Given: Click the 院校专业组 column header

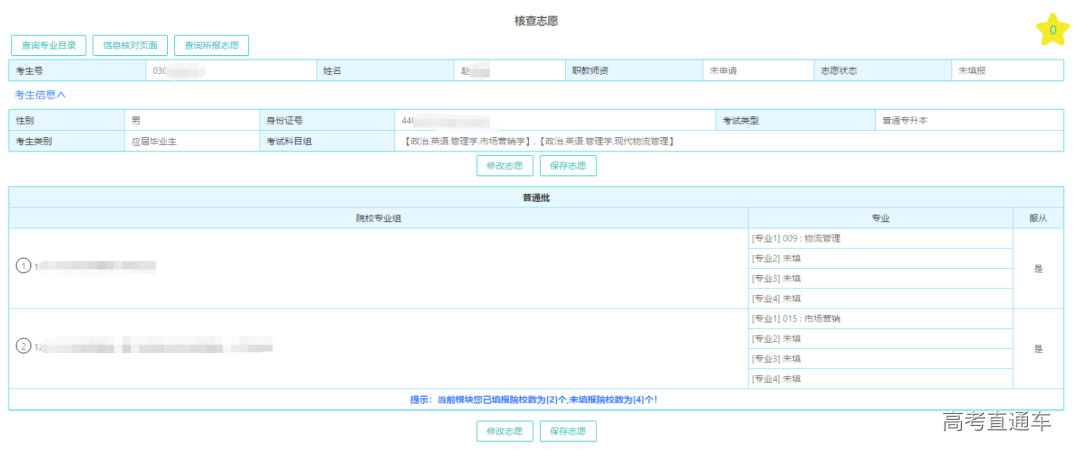Looking at the screenshot, I should click(x=378, y=217).
